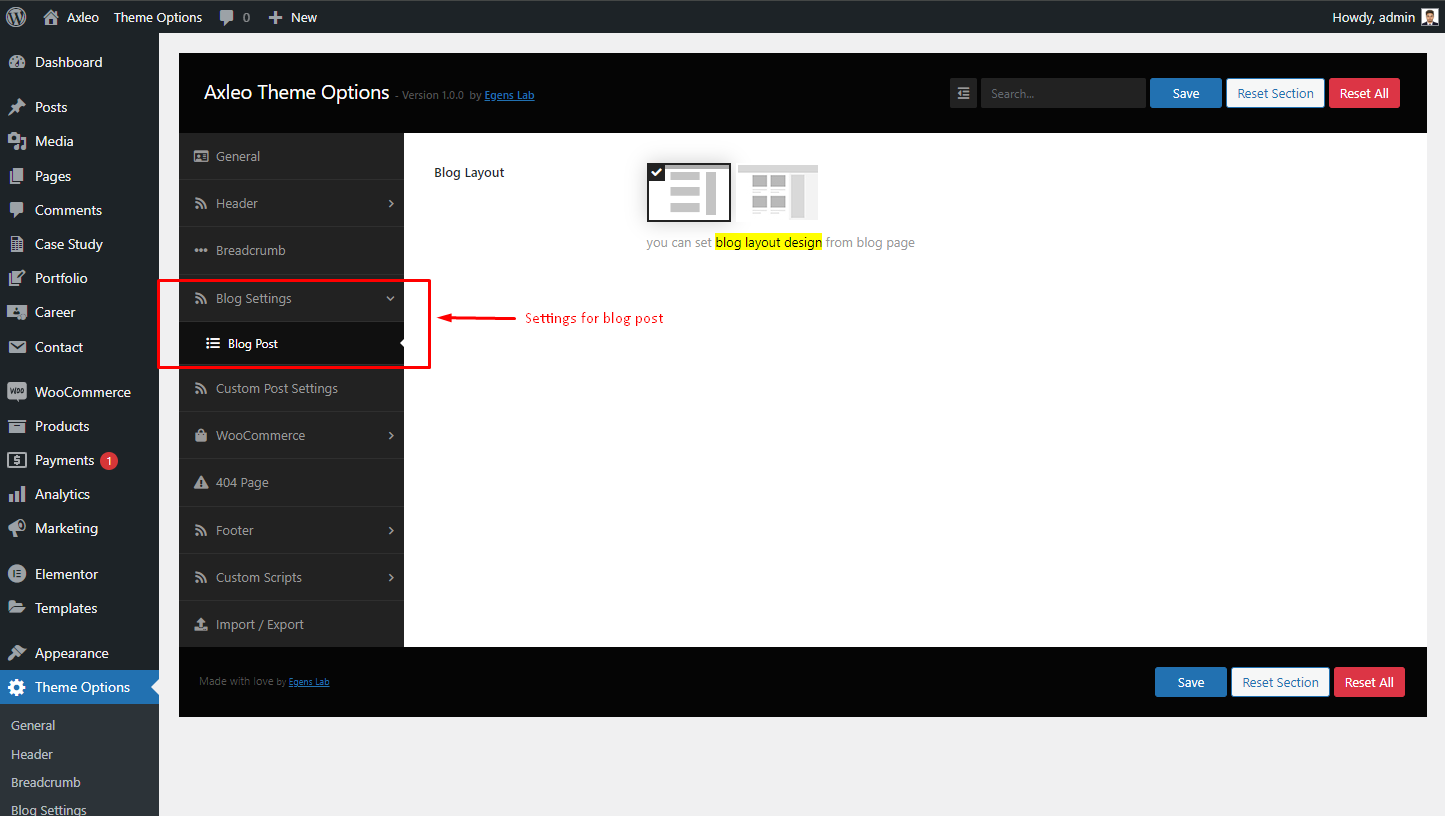Expand the Footer section arrow

coord(391,530)
